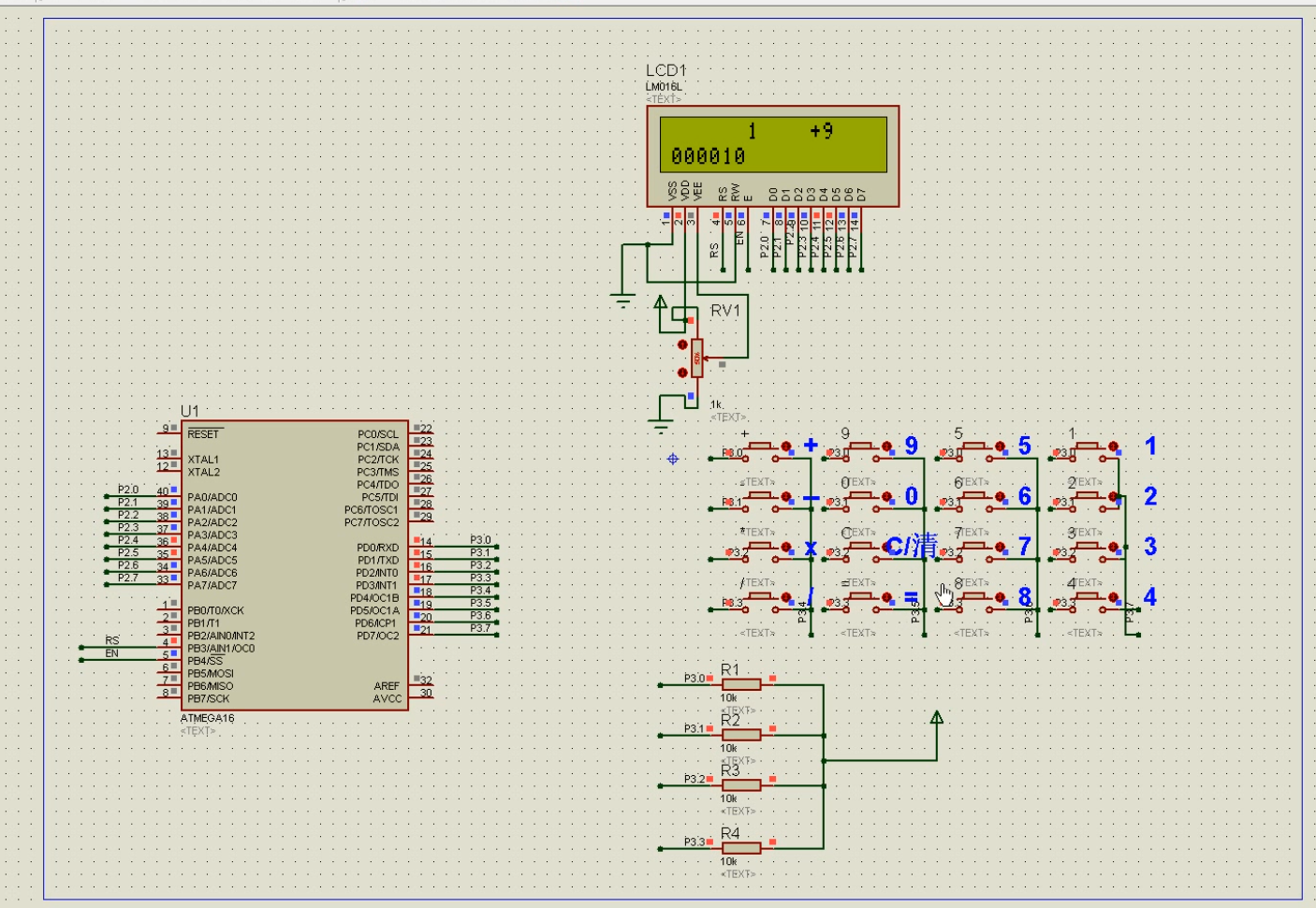The image size is (1316, 908).
Task: Toggle the latch dot on the divide key
Action: point(786,598)
